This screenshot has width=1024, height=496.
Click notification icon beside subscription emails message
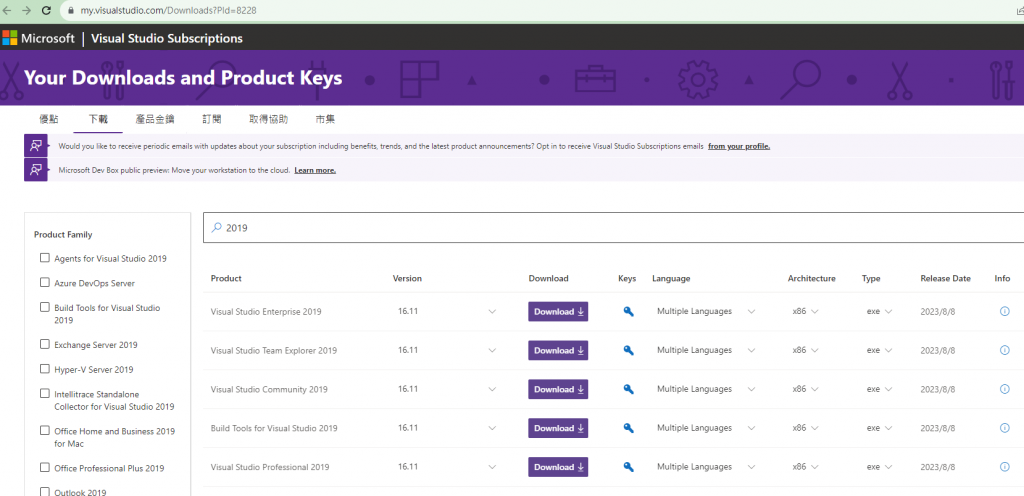pos(36,146)
